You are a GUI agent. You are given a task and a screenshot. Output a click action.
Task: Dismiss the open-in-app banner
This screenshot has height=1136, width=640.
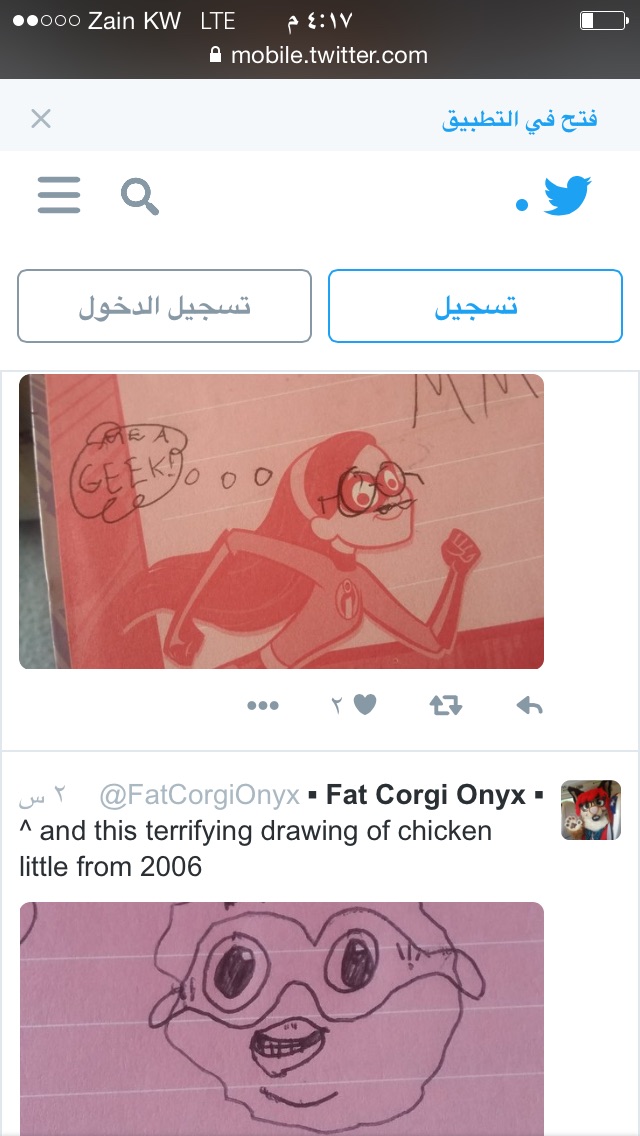(x=41, y=118)
